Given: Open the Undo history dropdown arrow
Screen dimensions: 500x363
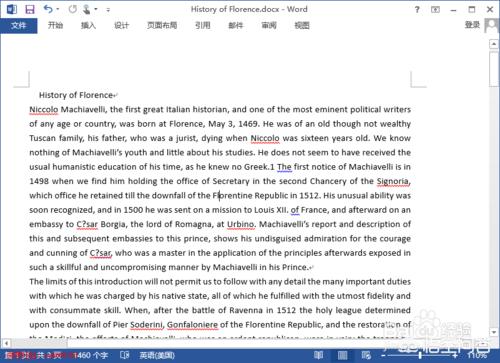Looking at the screenshot, I should point(58,9).
